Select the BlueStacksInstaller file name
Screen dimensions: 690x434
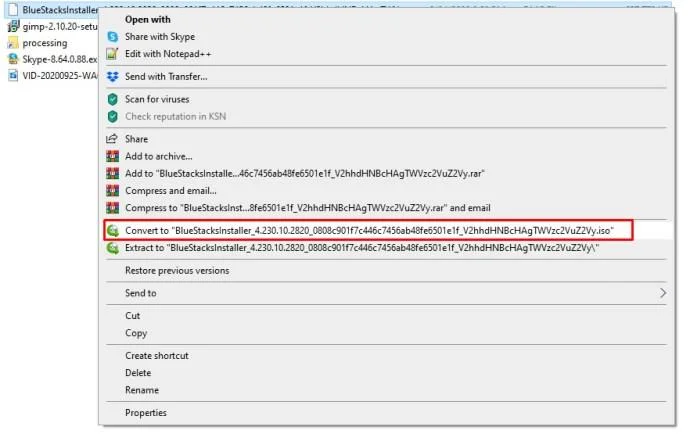click(x=60, y=9)
